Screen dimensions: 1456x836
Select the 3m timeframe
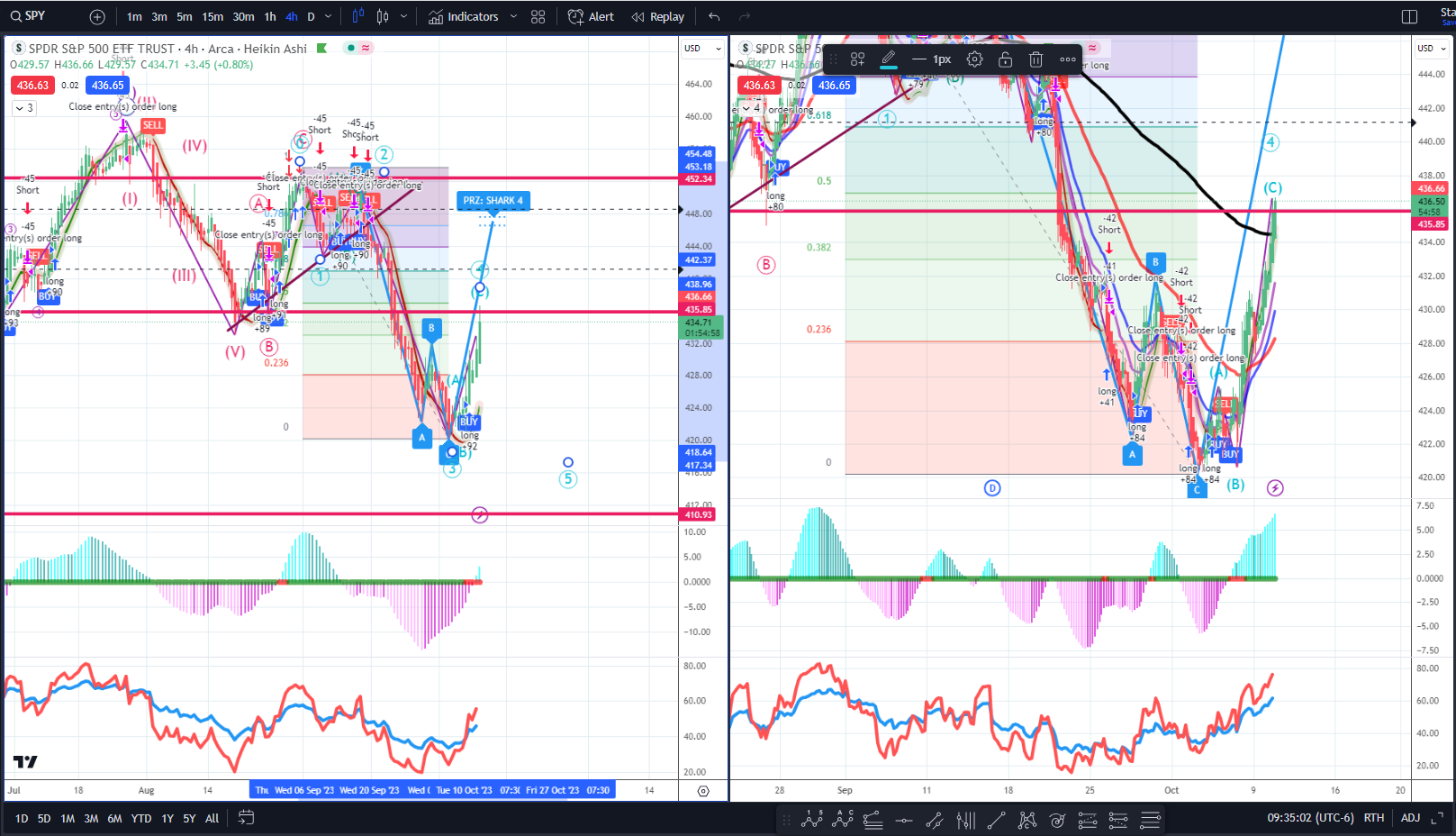(159, 16)
